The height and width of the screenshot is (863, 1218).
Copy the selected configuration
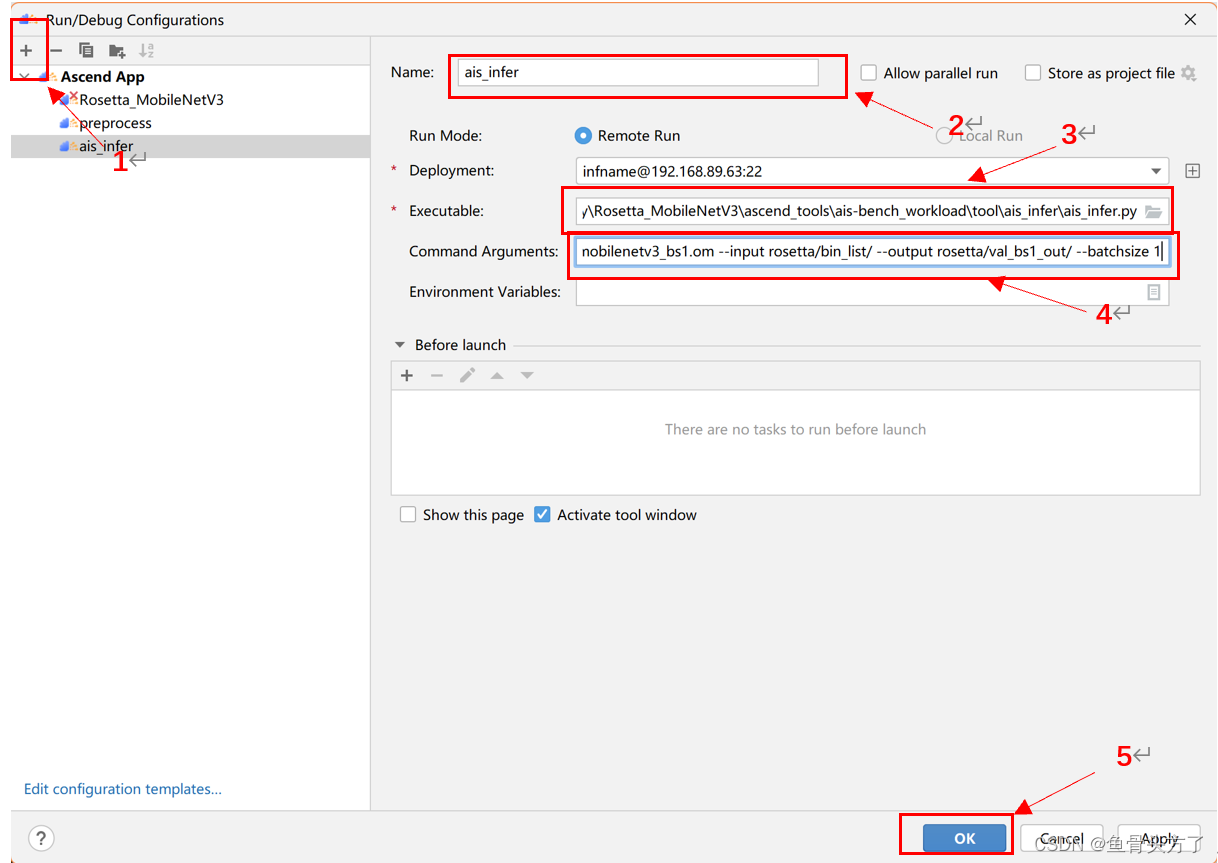coord(85,50)
